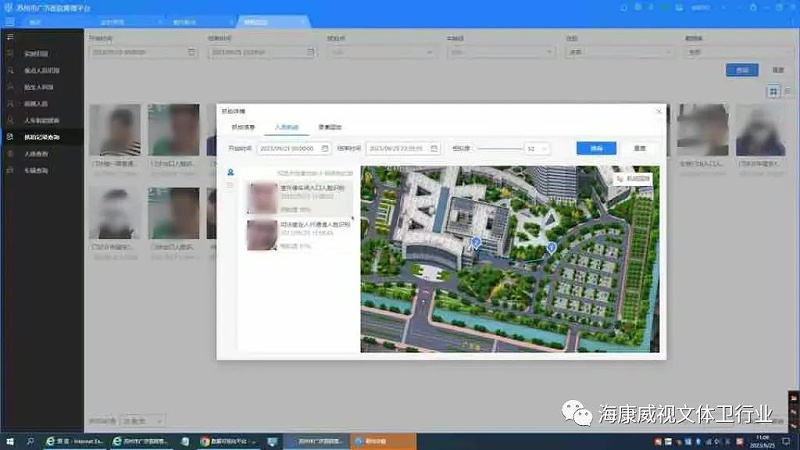Viewport: 800px width, 450px height.
Task: Open second-to-last thumbnail in top row at right
Action: click(703, 130)
